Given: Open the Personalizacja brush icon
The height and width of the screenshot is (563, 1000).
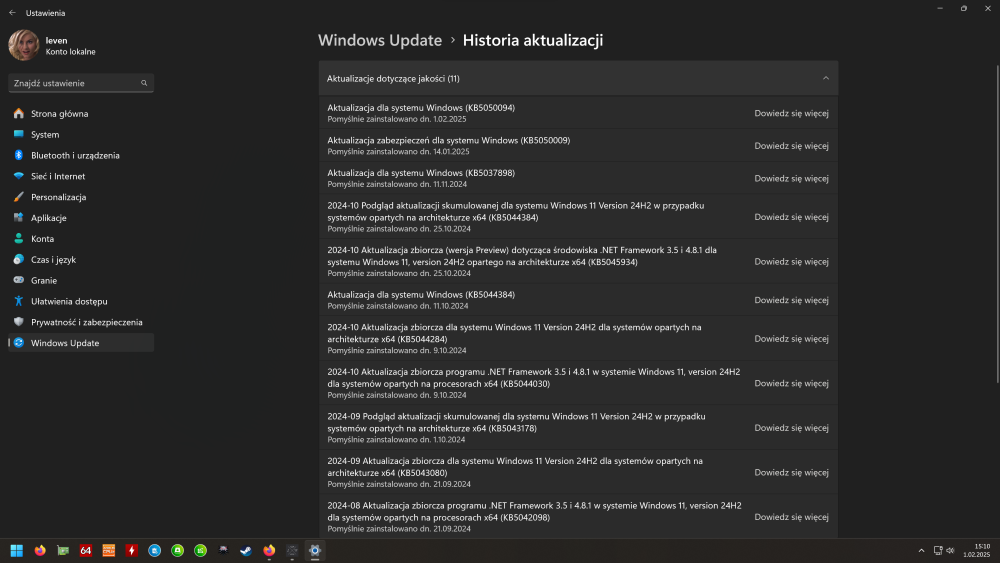Looking at the screenshot, I should tap(18, 197).
